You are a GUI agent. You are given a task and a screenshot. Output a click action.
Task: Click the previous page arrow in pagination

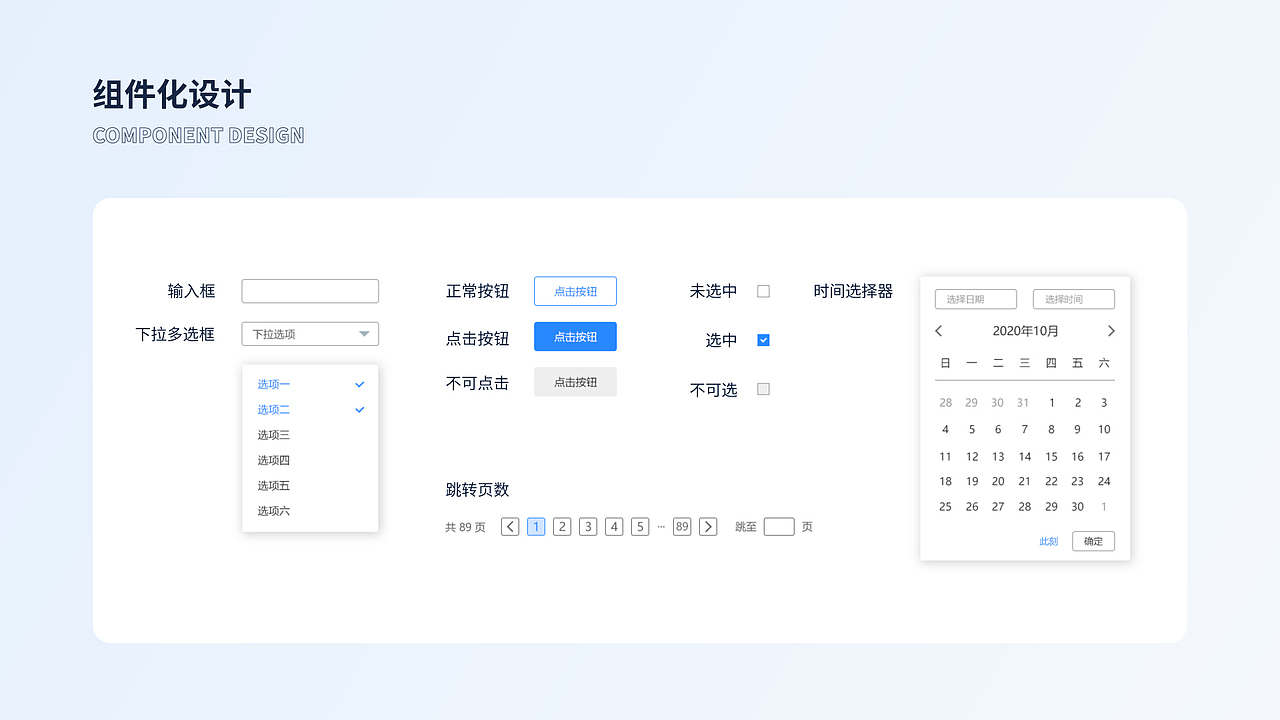coord(510,526)
